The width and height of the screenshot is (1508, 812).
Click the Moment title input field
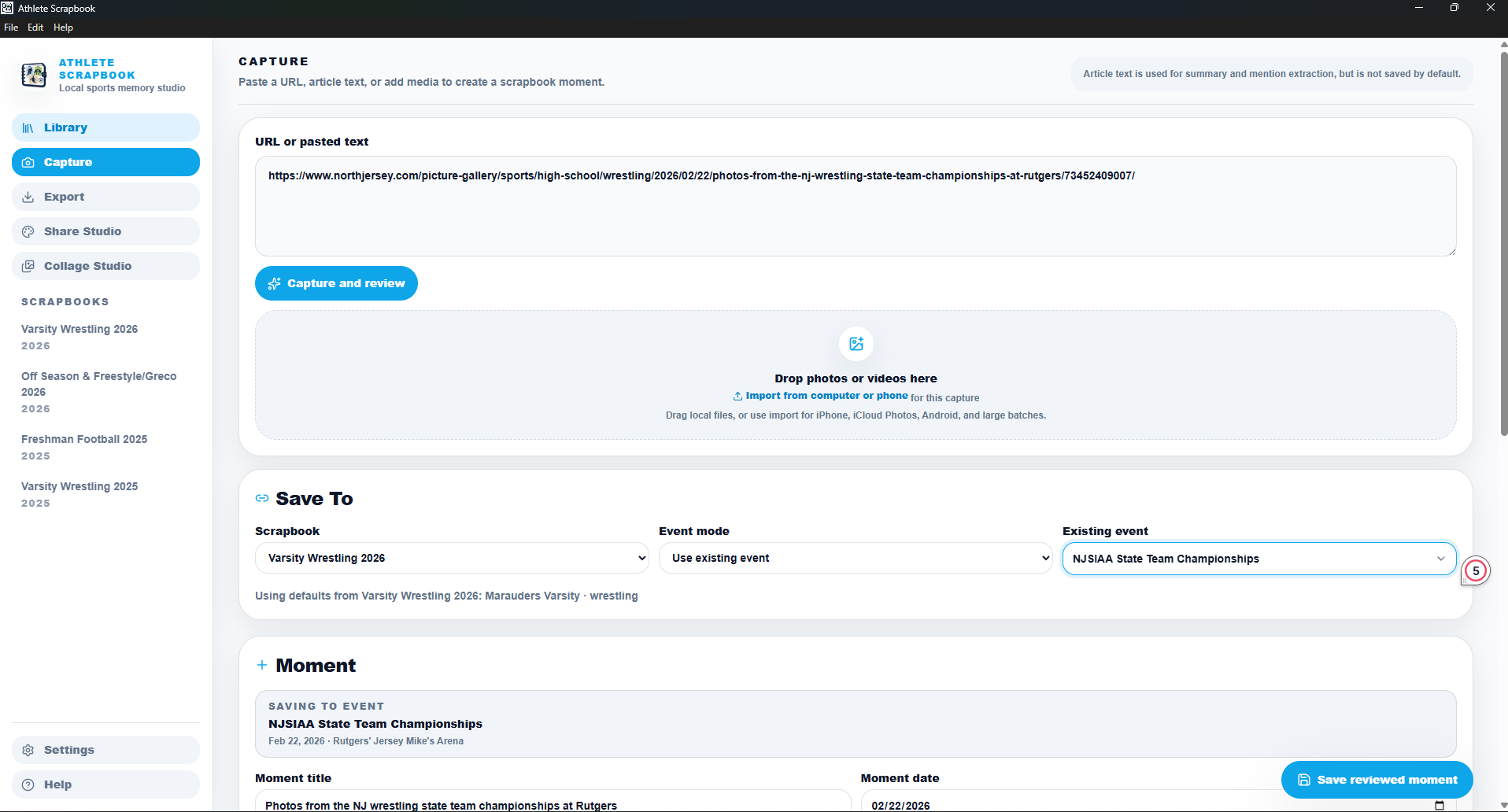(x=553, y=801)
